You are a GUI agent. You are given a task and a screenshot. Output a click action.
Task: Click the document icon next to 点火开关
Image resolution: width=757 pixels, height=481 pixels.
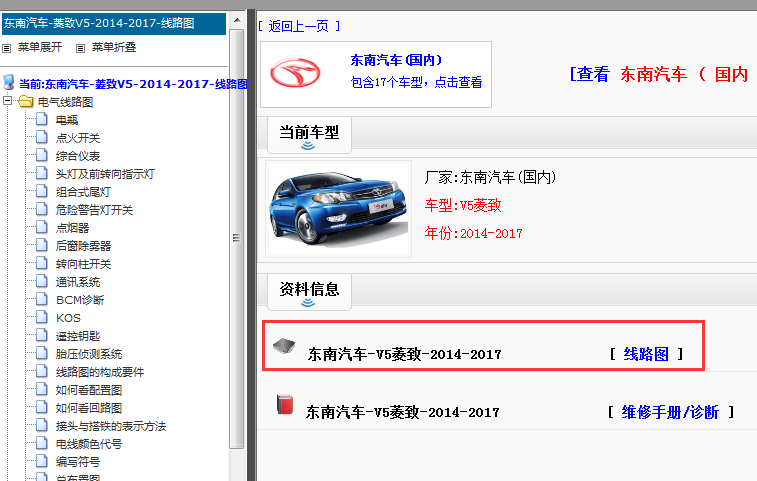[x=42, y=137]
